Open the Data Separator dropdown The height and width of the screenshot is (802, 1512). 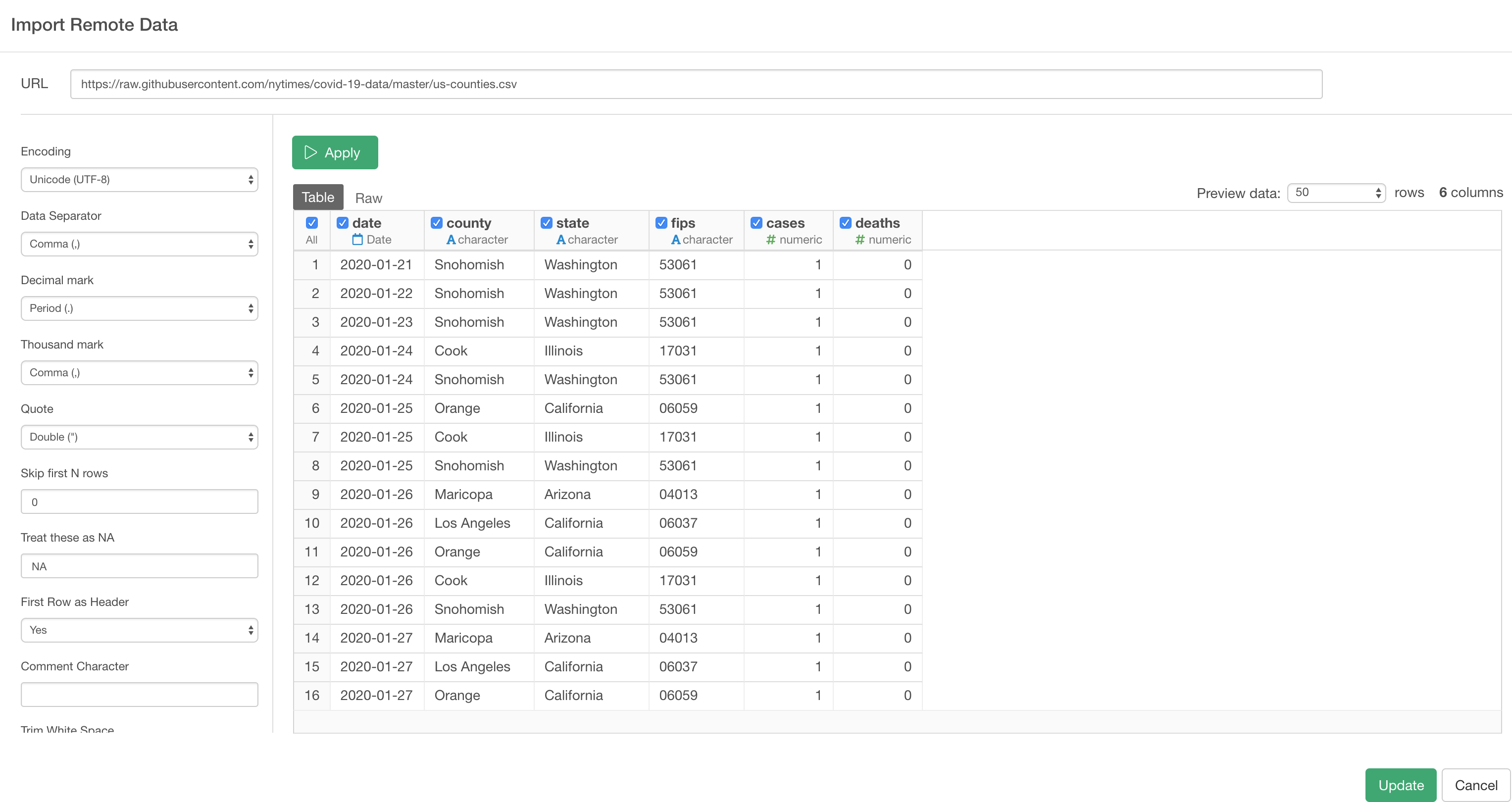[139, 244]
